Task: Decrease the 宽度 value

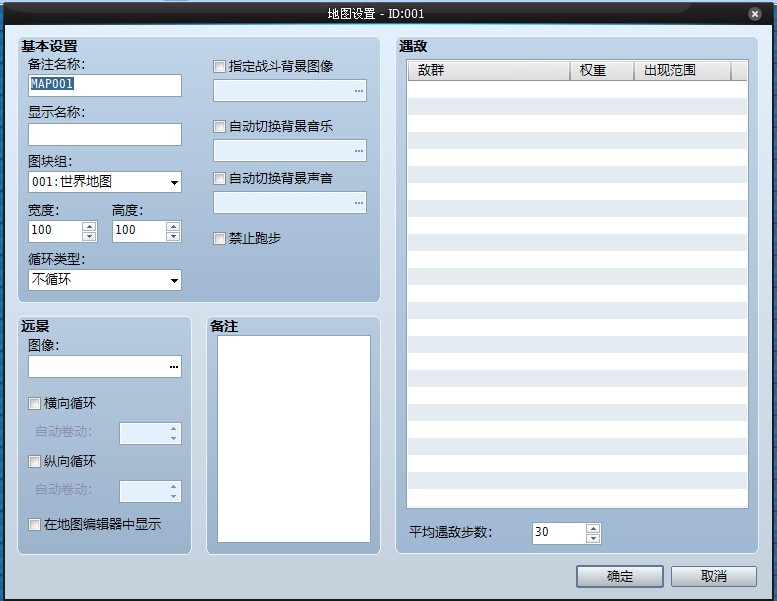Action: 89,236
